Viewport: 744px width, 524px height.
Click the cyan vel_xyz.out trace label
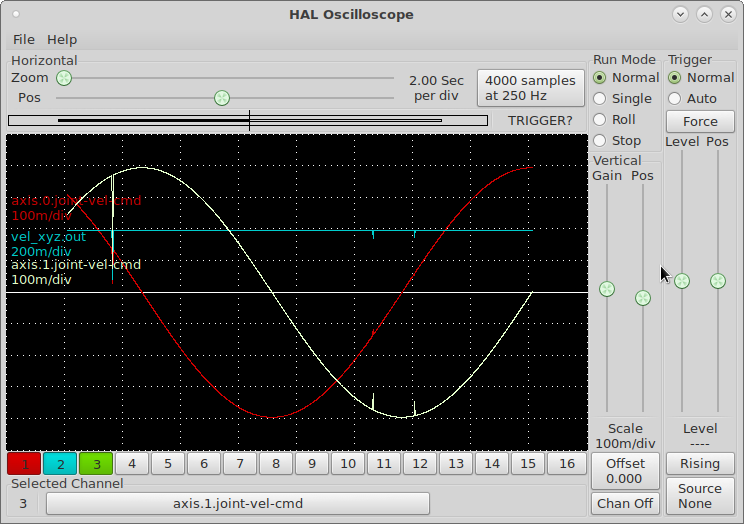point(48,244)
